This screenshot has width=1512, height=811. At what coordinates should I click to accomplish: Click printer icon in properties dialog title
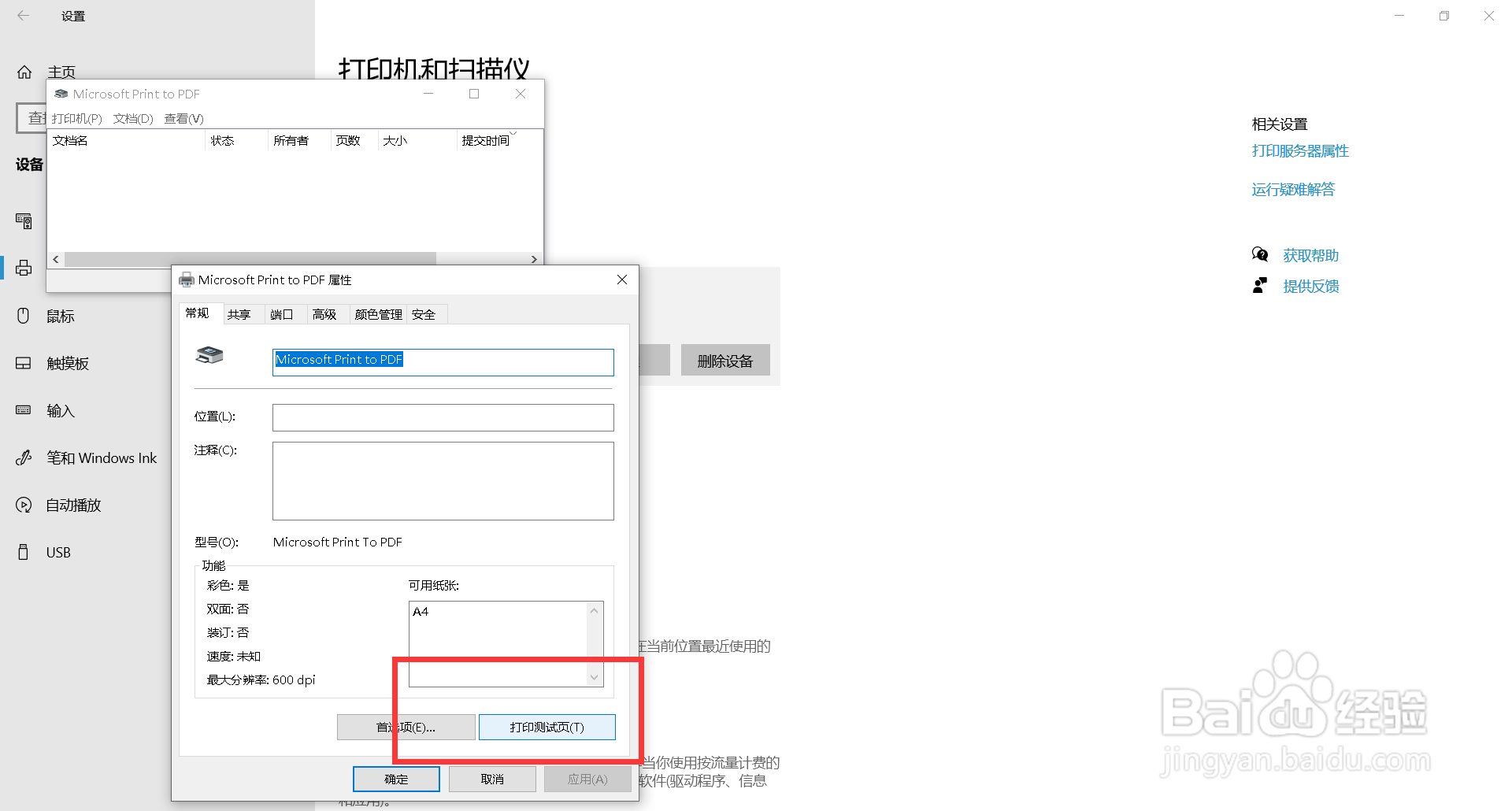tap(187, 280)
